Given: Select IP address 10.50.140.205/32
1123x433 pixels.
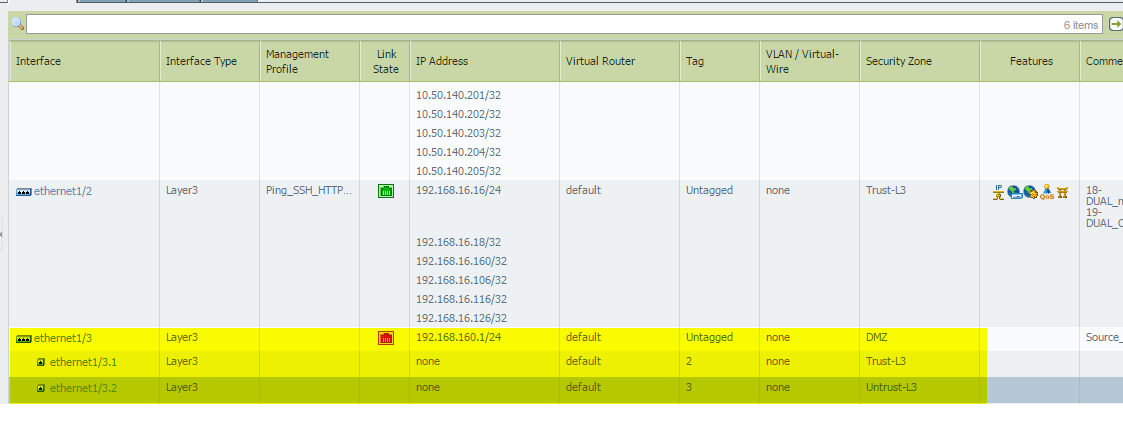Looking at the screenshot, I should point(458,171).
